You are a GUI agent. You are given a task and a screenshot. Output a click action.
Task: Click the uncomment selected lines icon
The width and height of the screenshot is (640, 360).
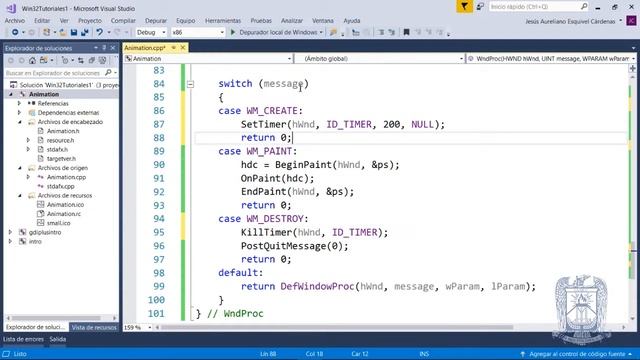(391, 32)
